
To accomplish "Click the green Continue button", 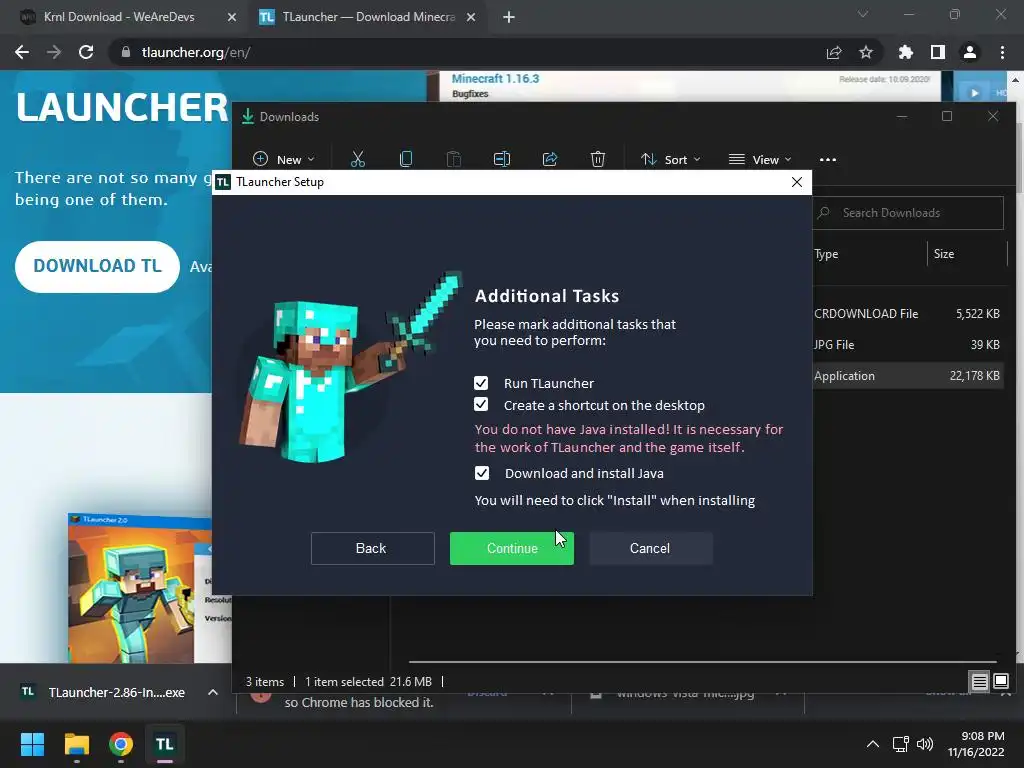I will (511, 549).
